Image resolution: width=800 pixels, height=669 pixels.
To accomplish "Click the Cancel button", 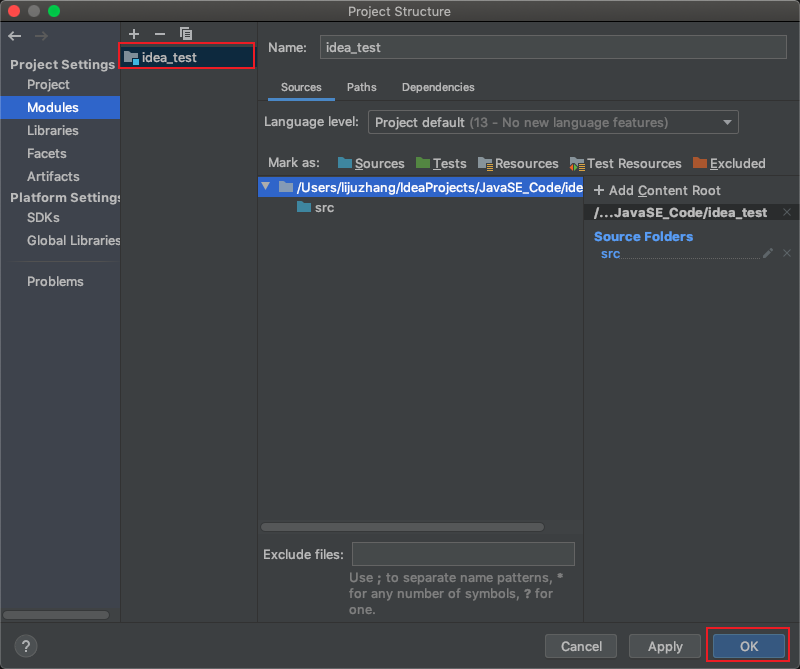I will coord(581,646).
